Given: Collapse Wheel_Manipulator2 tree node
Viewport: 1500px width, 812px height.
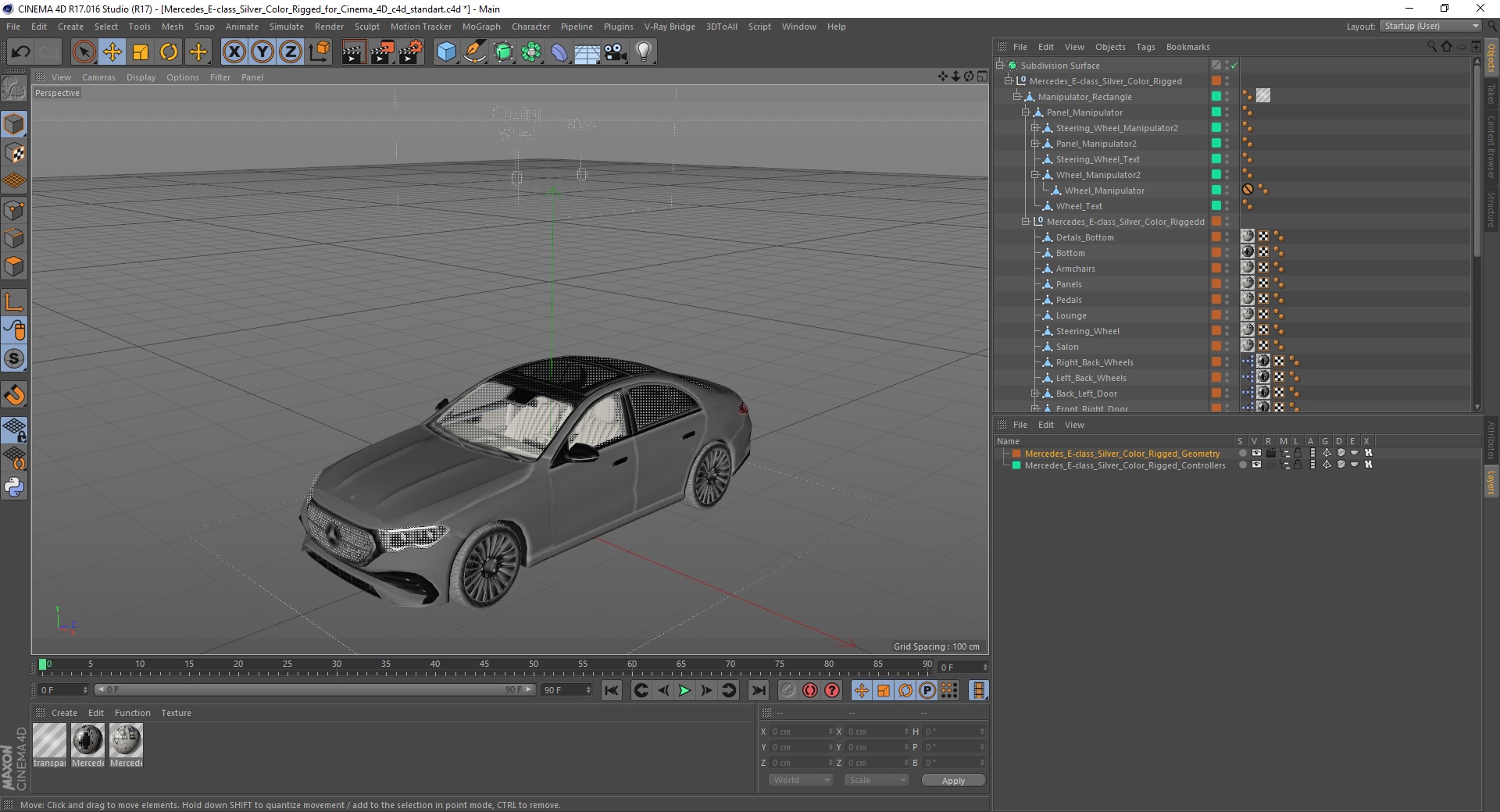Looking at the screenshot, I should 1034,175.
